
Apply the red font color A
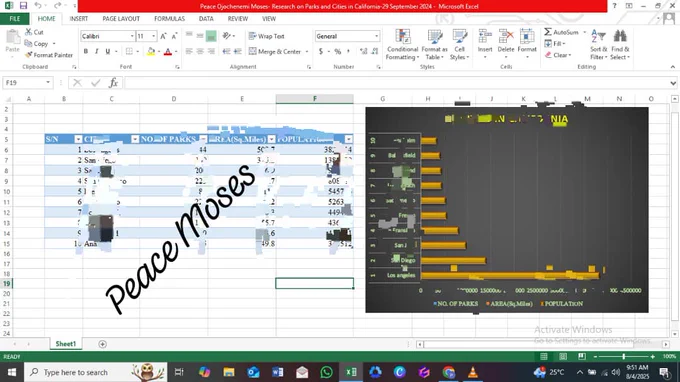click(168, 52)
